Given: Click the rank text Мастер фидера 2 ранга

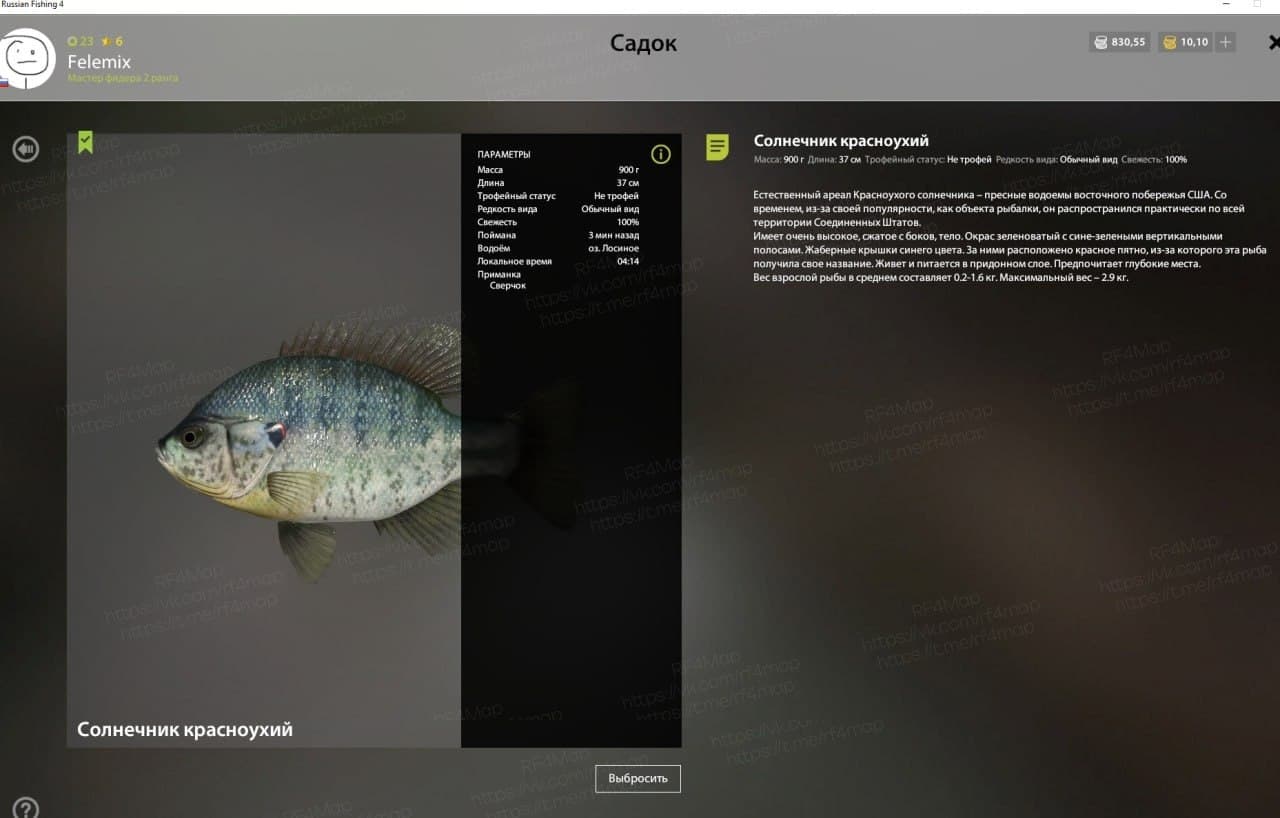Looking at the screenshot, I should coord(123,78).
